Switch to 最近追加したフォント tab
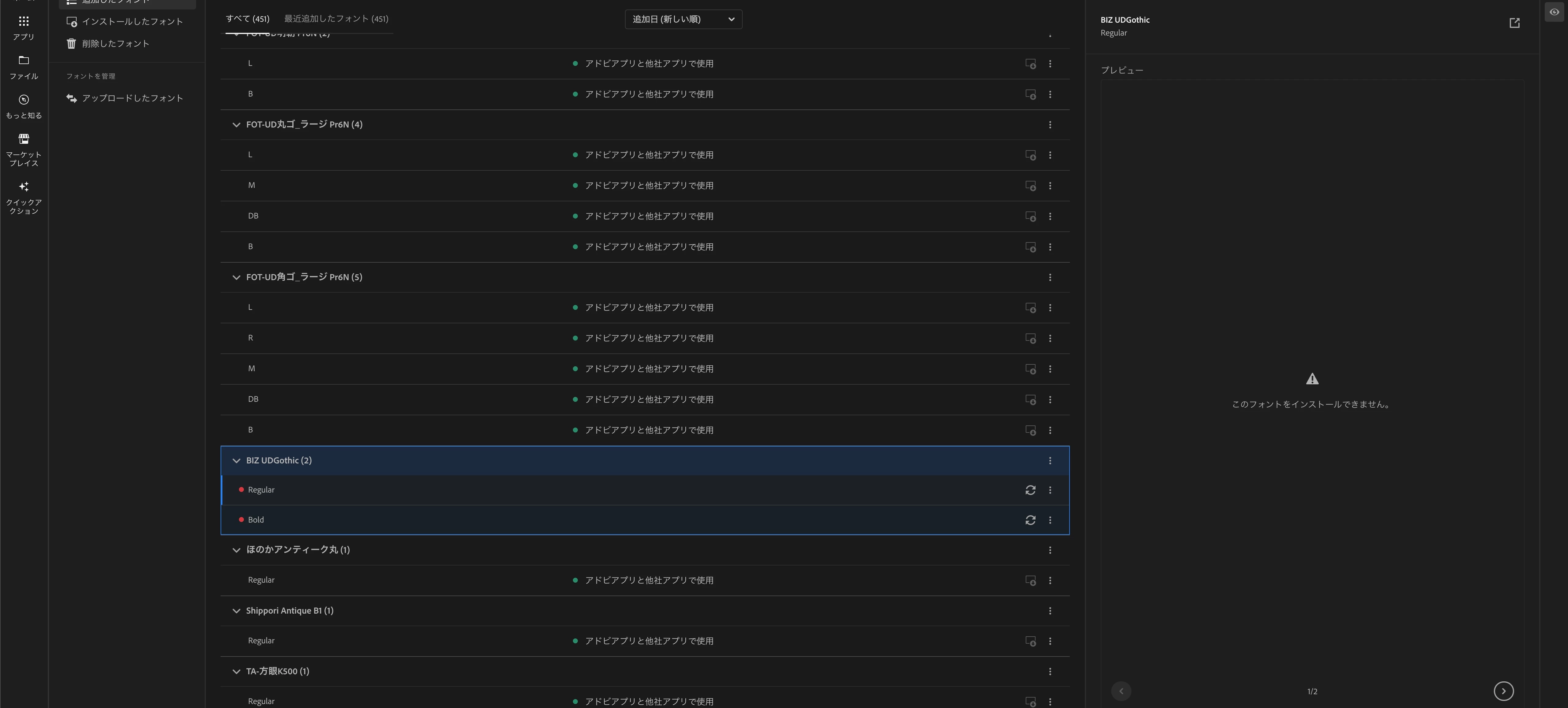This screenshot has width=1568, height=708. [336, 19]
